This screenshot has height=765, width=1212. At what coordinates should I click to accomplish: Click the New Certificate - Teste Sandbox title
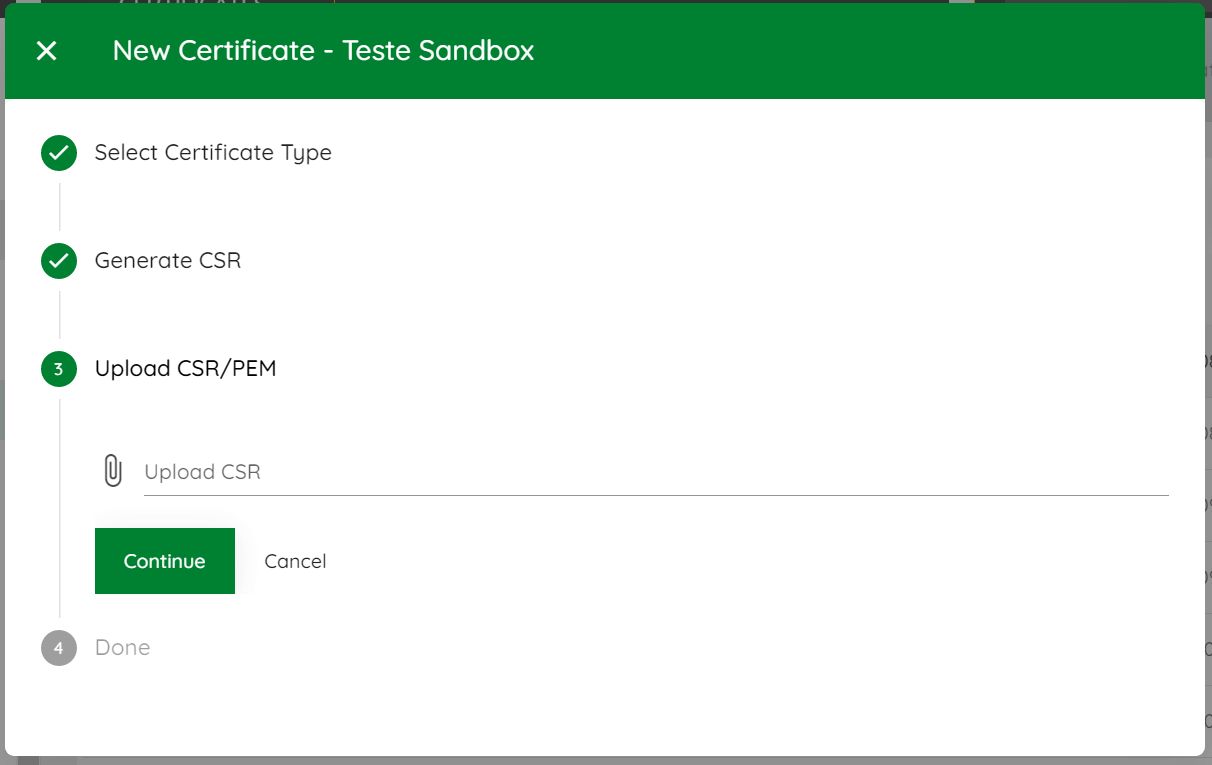[323, 51]
